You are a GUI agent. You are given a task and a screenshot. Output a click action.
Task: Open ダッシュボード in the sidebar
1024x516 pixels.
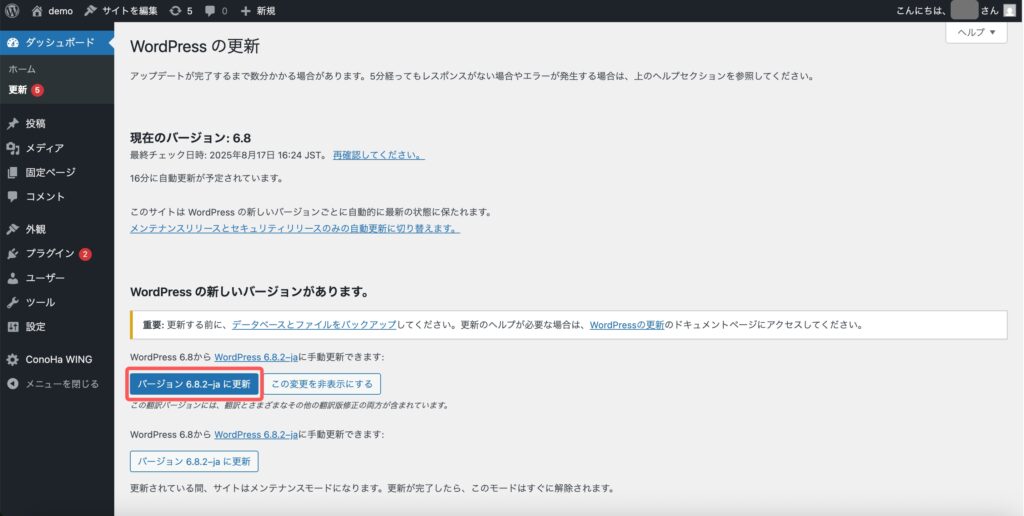tap(60, 42)
